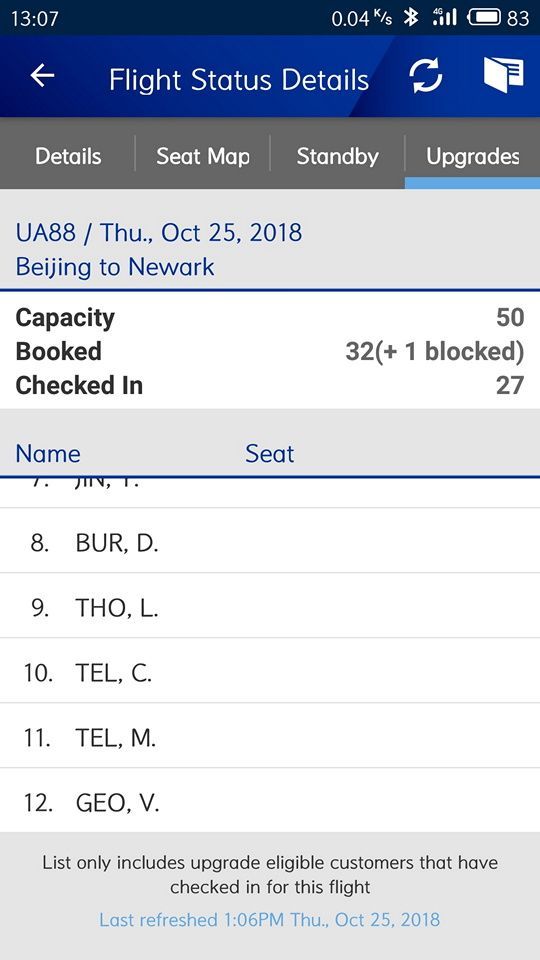Select passenger THO, L. row

[x=270, y=606]
